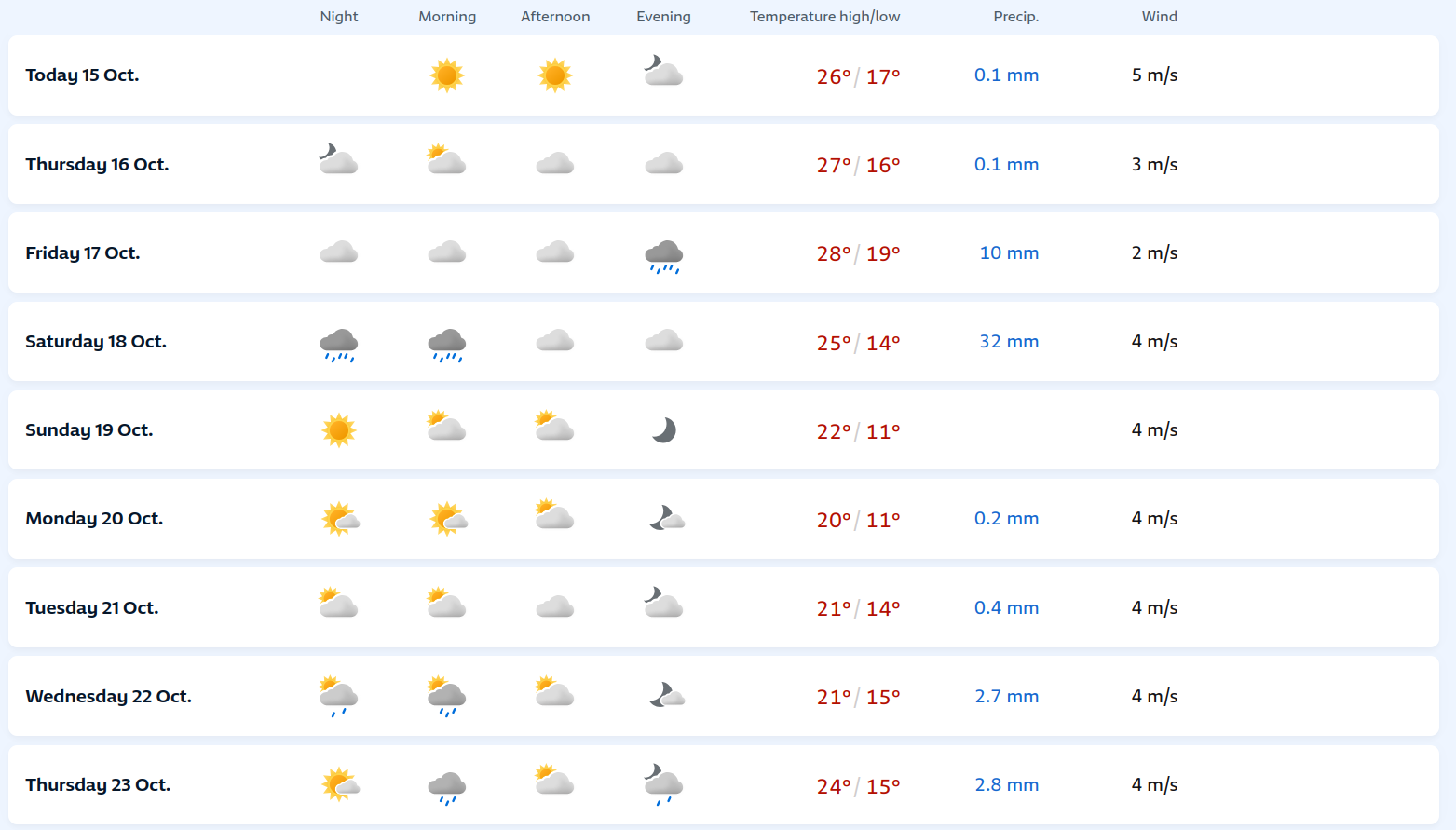Open the Today 15 Oct. forecast row

[724, 75]
